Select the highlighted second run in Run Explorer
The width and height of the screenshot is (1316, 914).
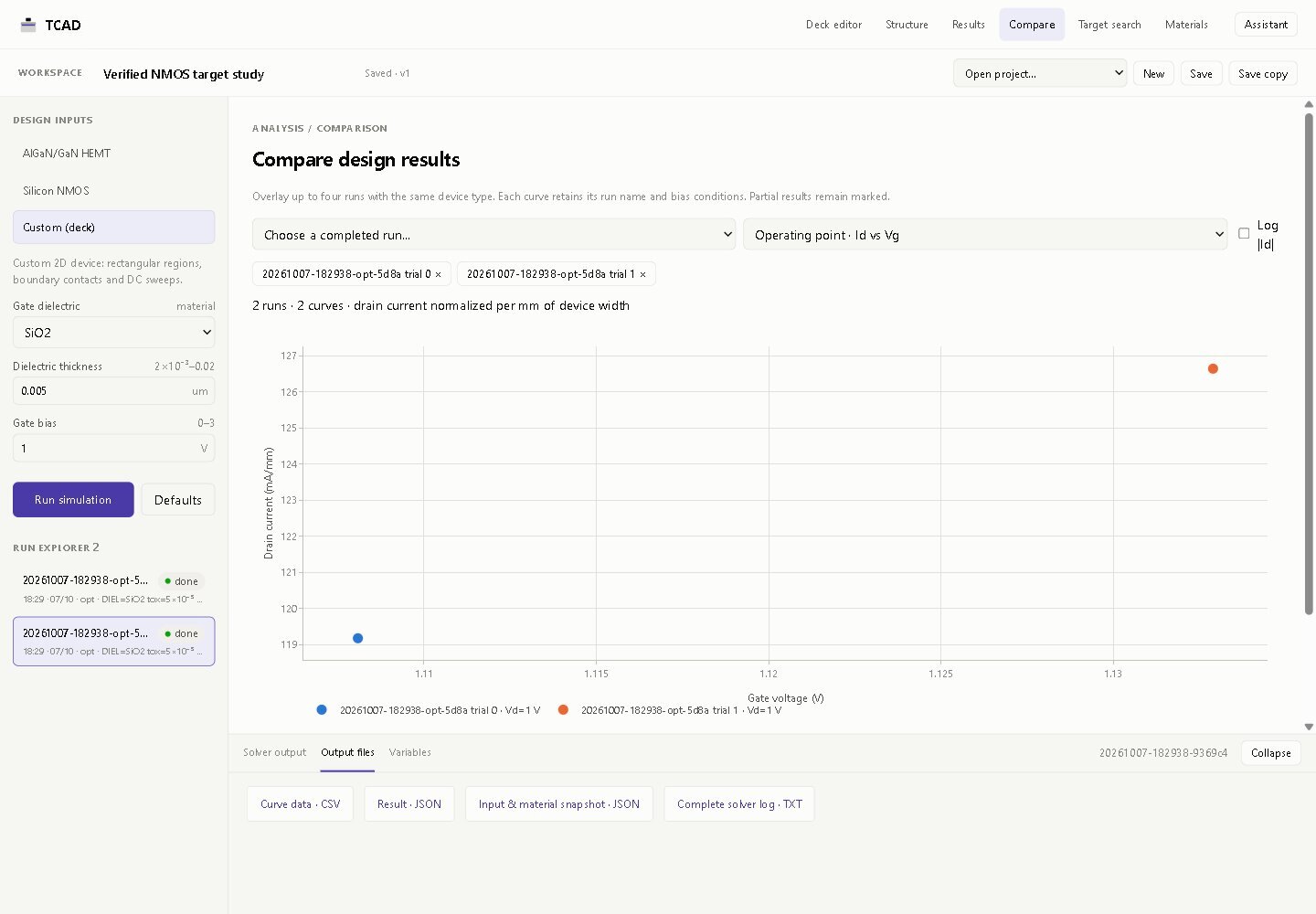(x=114, y=642)
